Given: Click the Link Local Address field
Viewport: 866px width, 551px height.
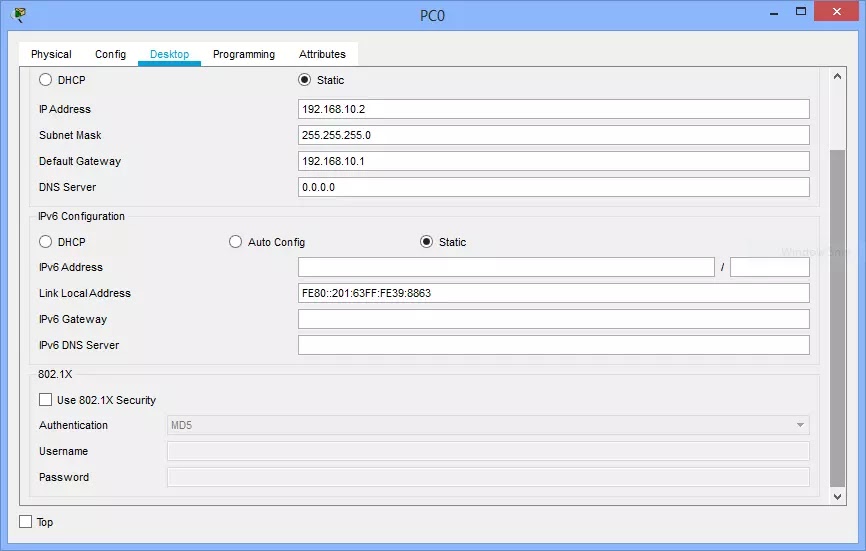Looking at the screenshot, I should (553, 293).
